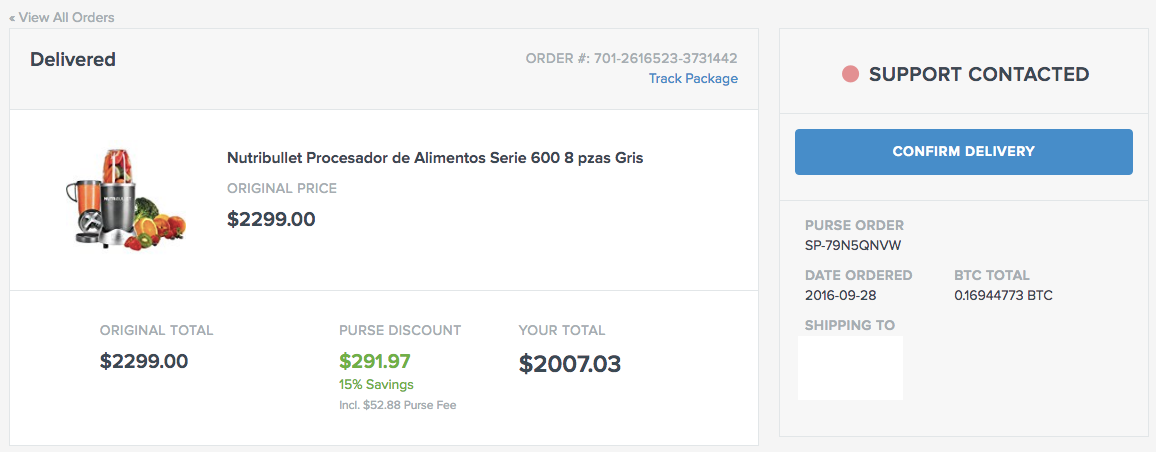Click the $2299.00 original price under title
1156x452 pixels.
(x=271, y=219)
